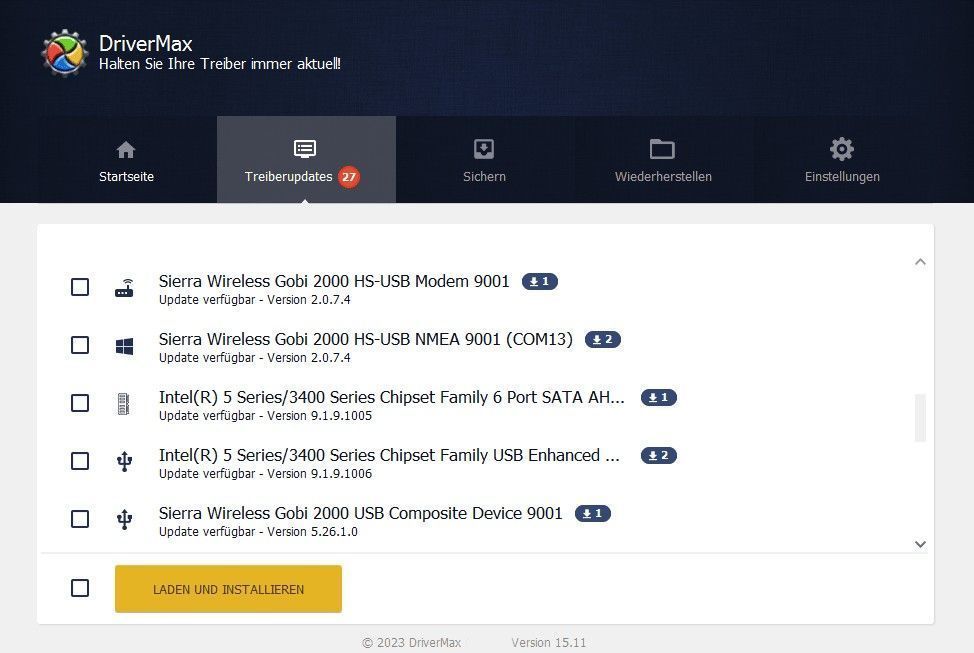
Task: Click the Wiederherstellen folder icon
Action: coord(662,149)
